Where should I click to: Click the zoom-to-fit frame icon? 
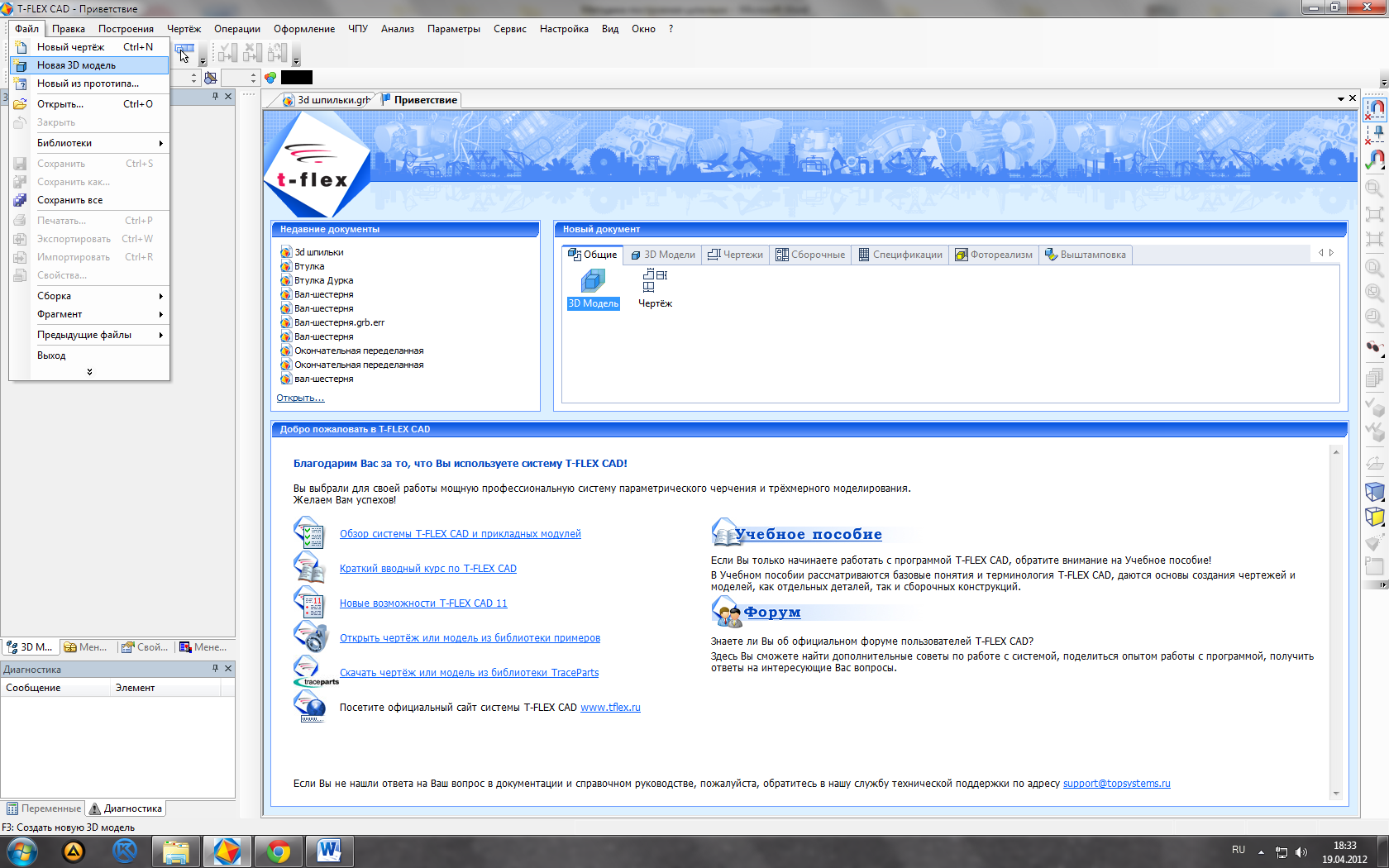(1374, 214)
